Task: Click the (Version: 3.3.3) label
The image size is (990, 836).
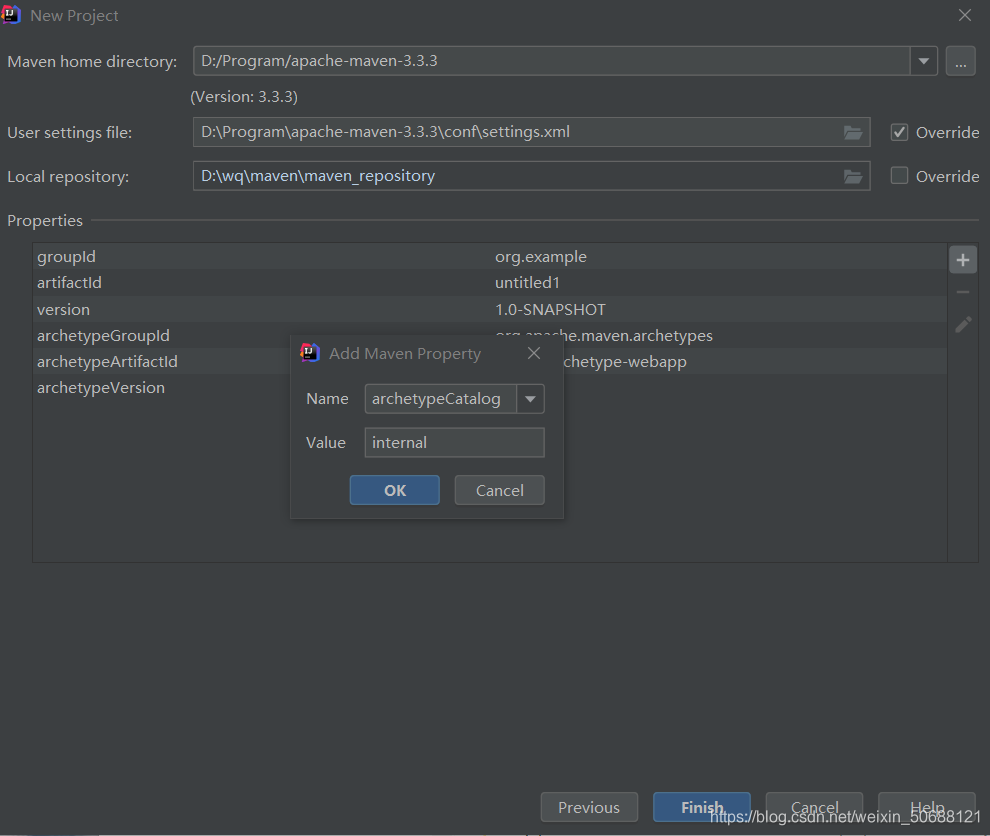Action: point(244,97)
